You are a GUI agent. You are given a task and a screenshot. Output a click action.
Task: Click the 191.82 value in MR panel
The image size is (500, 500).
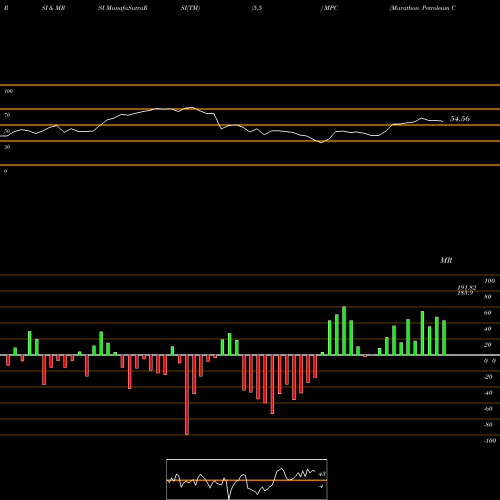(x=467, y=287)
